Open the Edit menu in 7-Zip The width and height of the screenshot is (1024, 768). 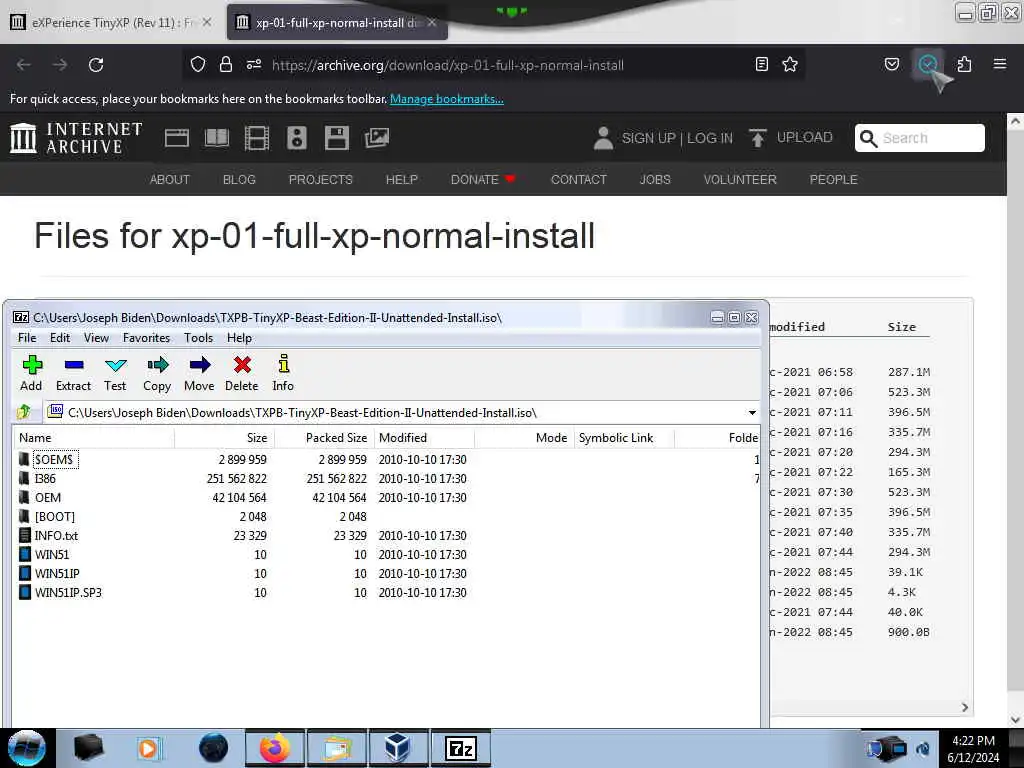pos(59,338)
